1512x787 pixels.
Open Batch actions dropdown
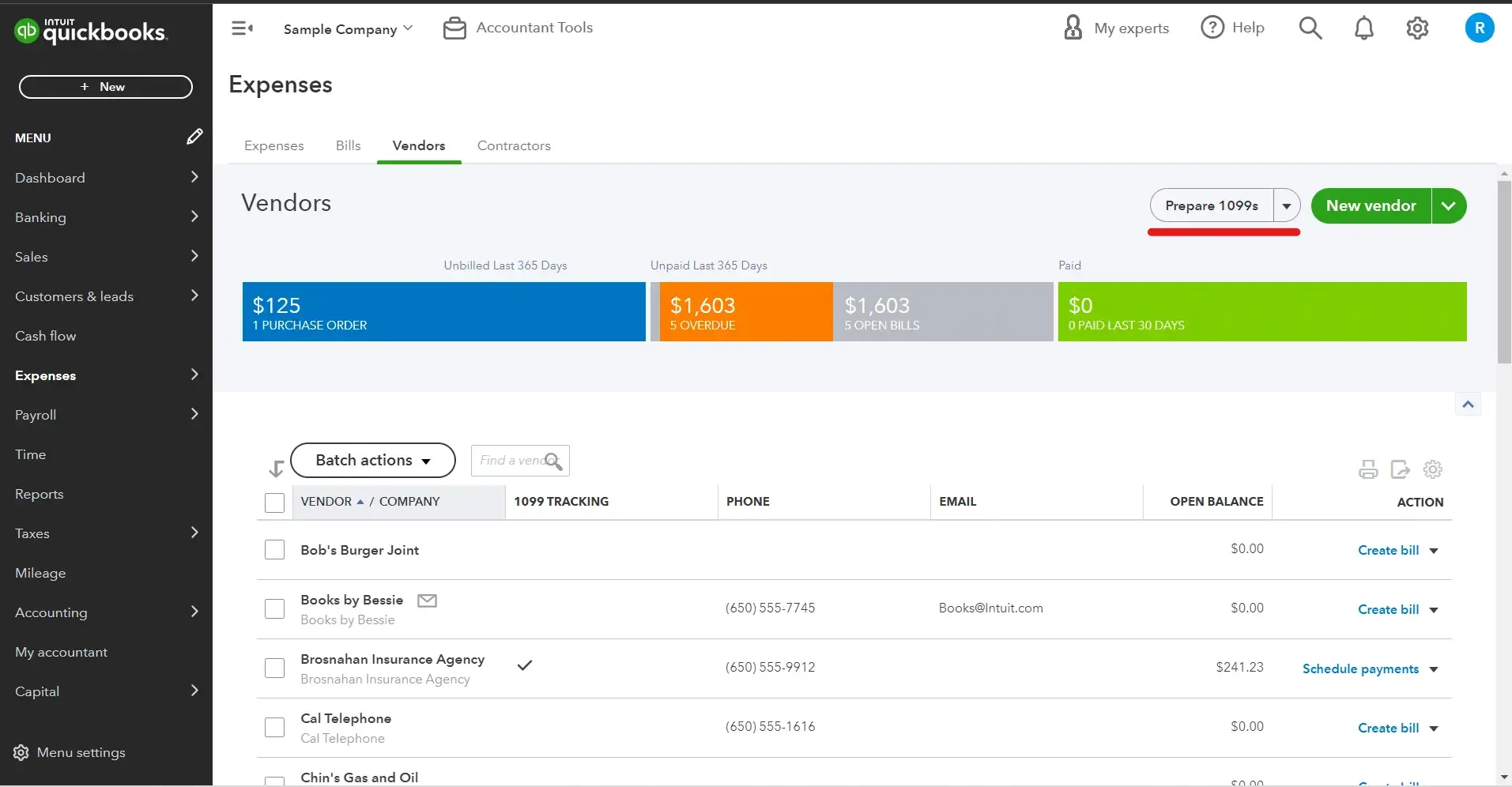373,461
